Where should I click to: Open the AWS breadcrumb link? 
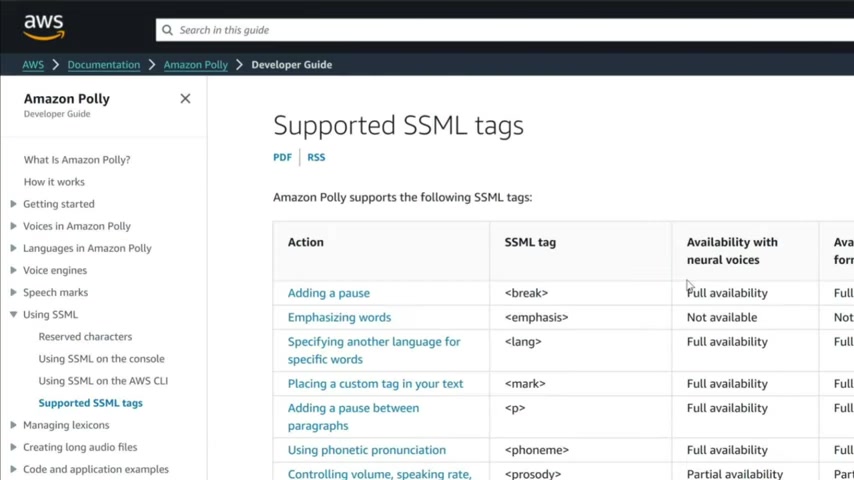pos(33,65)
